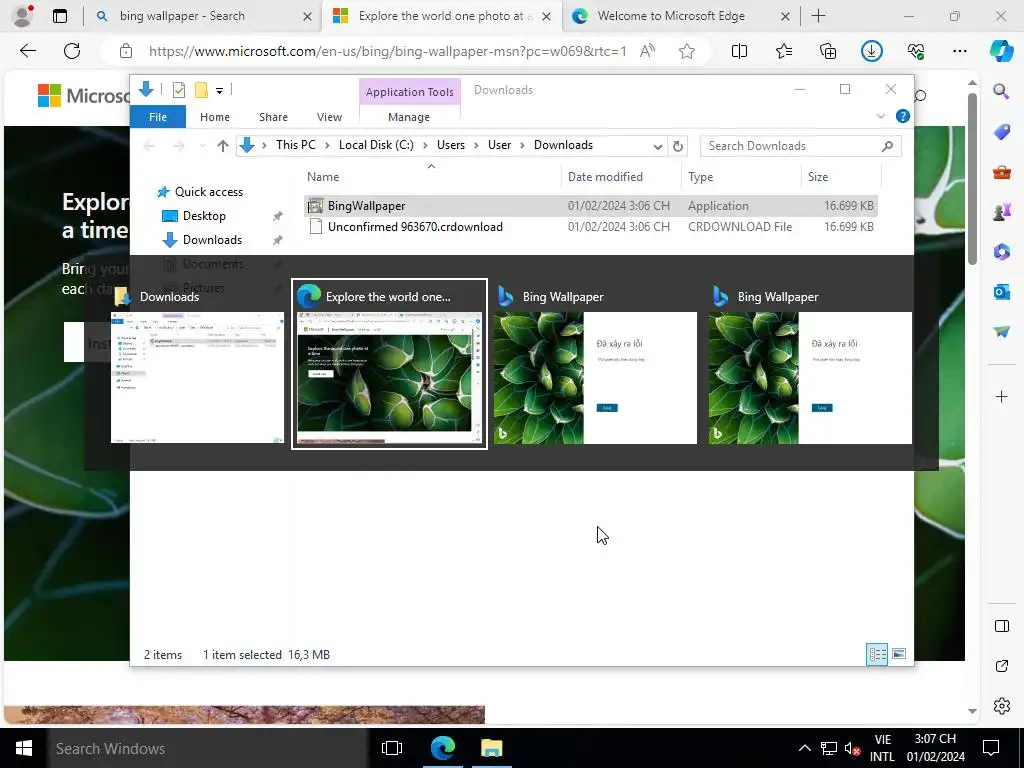
Task: Open Edge sidebar Drop paper-plane icon
Action: [x=1001, y=332]
